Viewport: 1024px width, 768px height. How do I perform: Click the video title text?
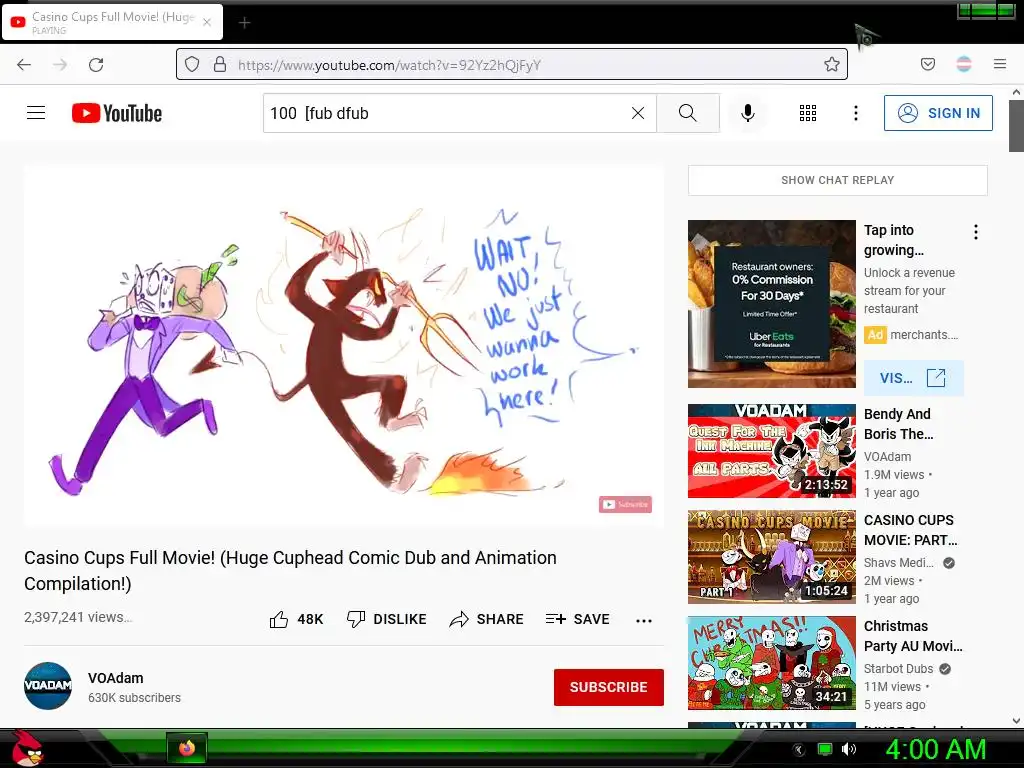[291, 570]
